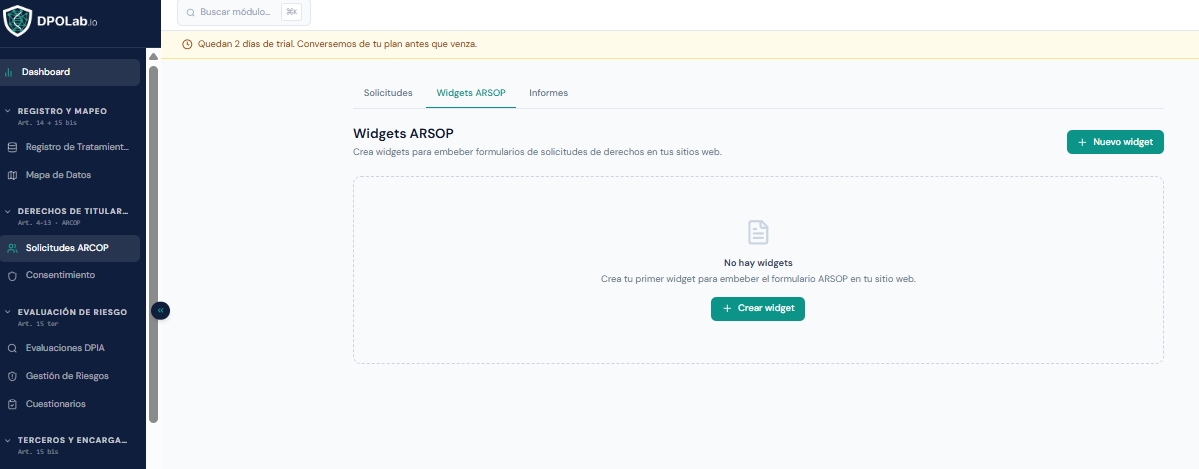Switch to the Informes tab
This screenshot has width=1199, height=469.
(548, 93)
